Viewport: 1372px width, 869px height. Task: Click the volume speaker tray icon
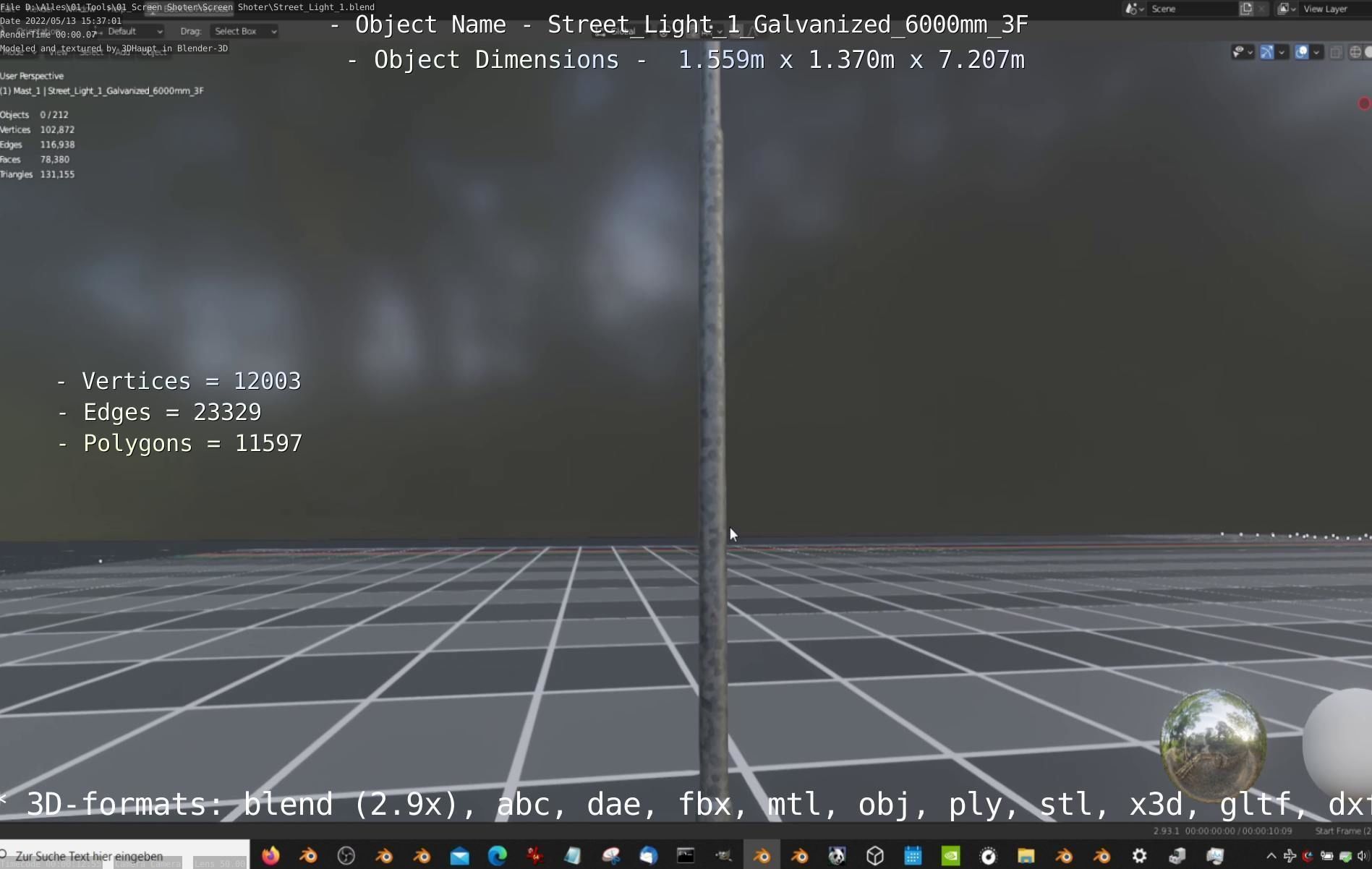tap(1364, 856)
